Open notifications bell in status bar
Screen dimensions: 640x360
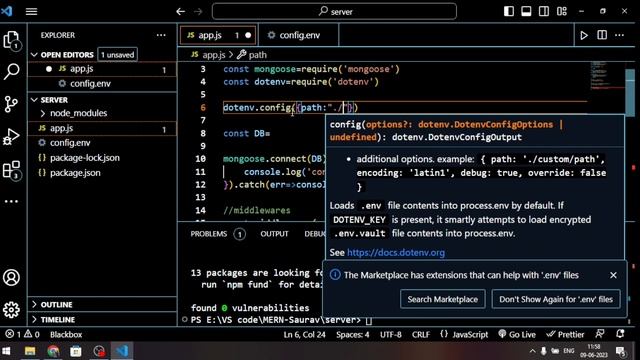620,334
